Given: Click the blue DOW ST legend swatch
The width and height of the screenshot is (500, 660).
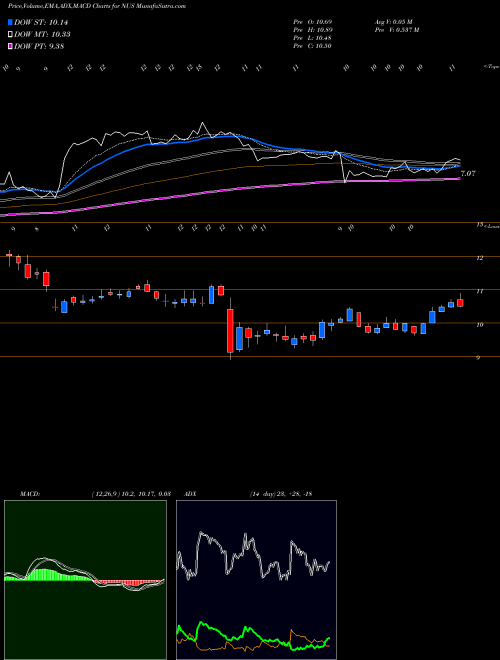Looking at the screenshot, I should [x=10, y=22].
